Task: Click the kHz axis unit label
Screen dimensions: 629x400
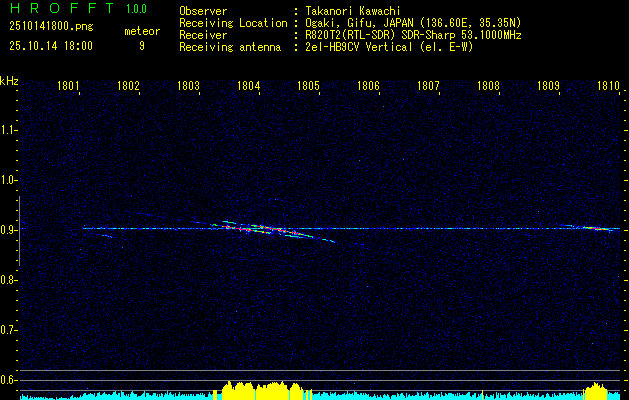Action: click(9, 81)
